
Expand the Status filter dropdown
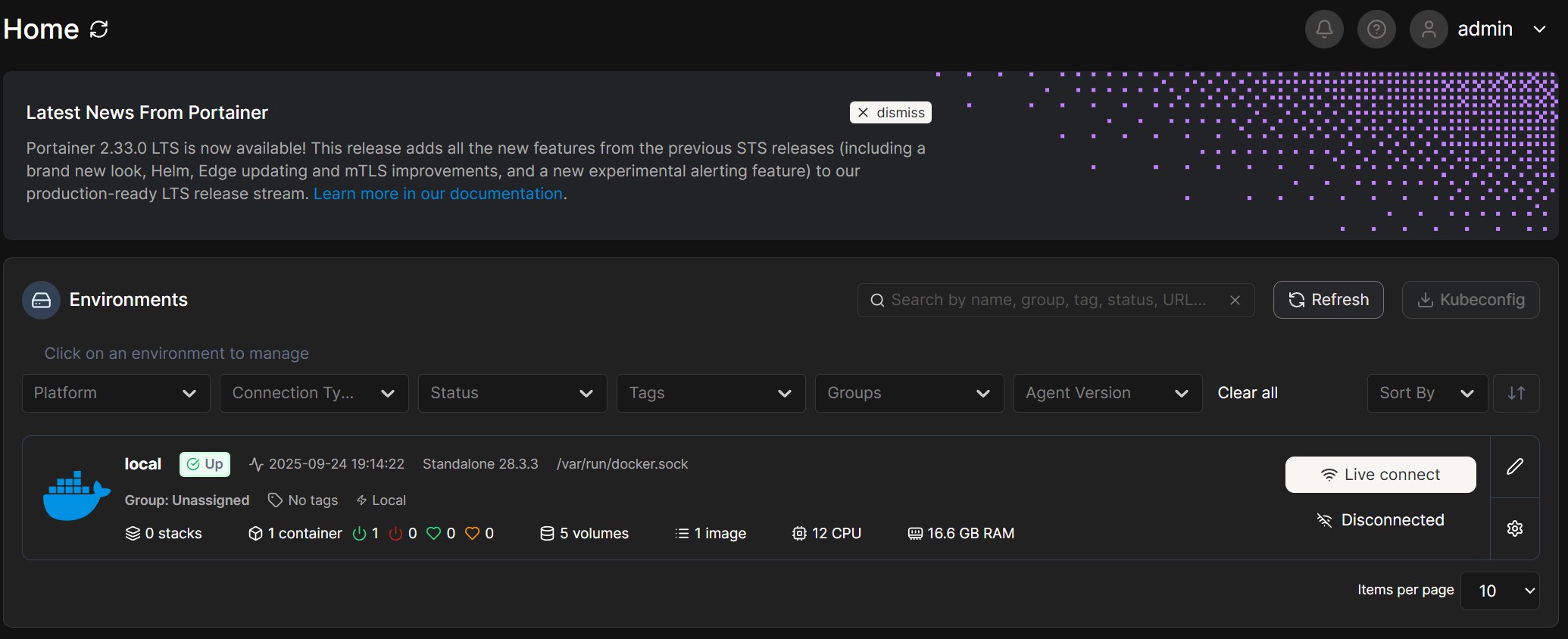coord(512,393)
